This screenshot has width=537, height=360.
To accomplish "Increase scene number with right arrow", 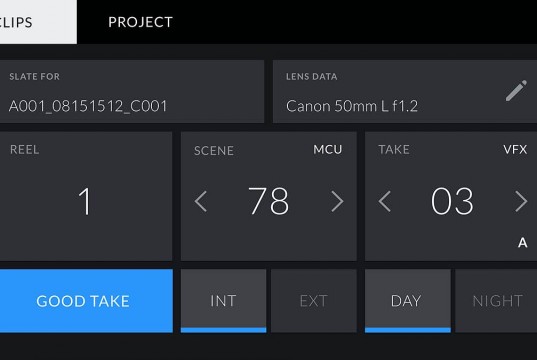I will coord(337,201).
